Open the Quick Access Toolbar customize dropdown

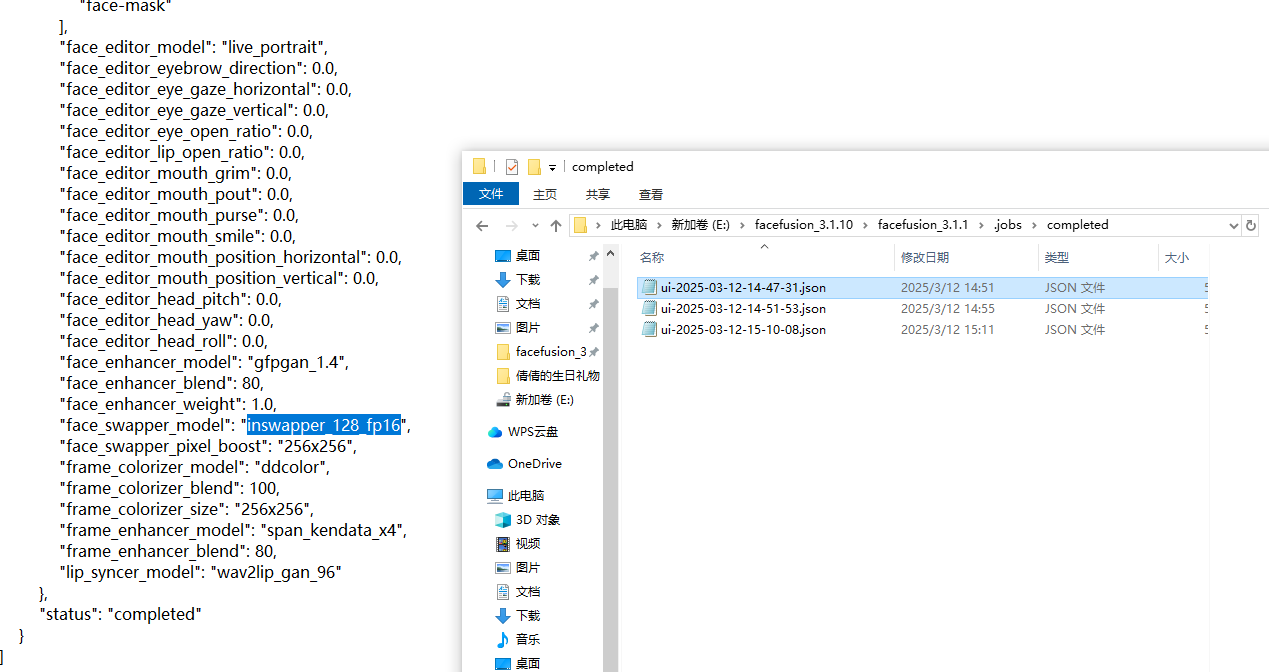click(552, 168)
